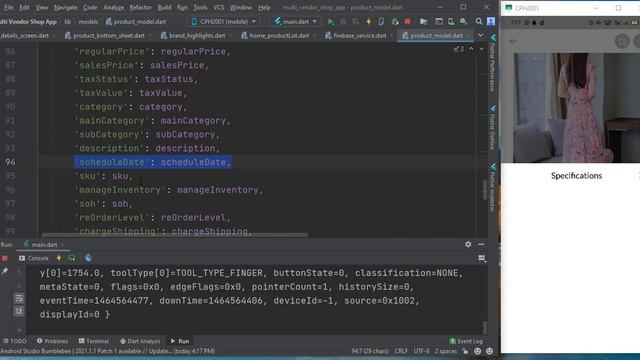Open the Device File Explorer folder icon

pos(424,21)
